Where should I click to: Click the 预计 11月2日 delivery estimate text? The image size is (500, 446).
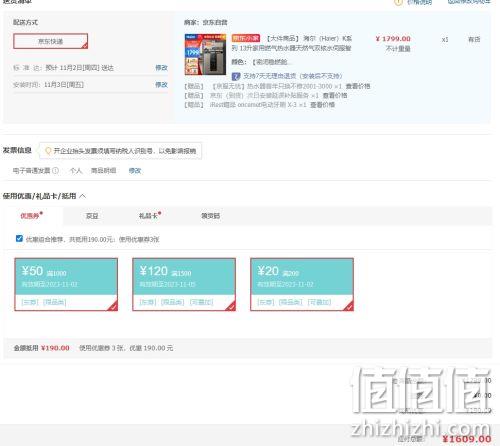pos(79,68)
